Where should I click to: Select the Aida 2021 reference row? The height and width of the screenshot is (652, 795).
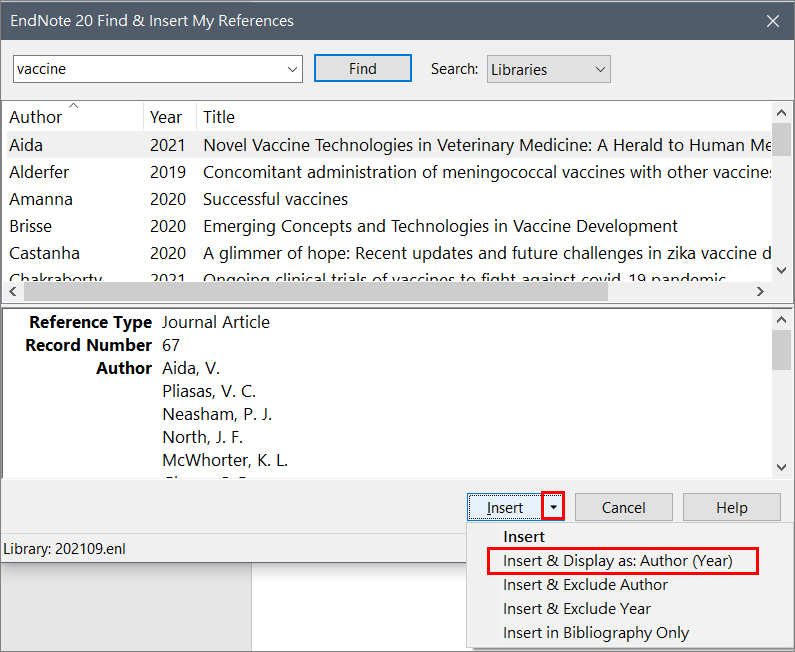(x=389, y=145)
